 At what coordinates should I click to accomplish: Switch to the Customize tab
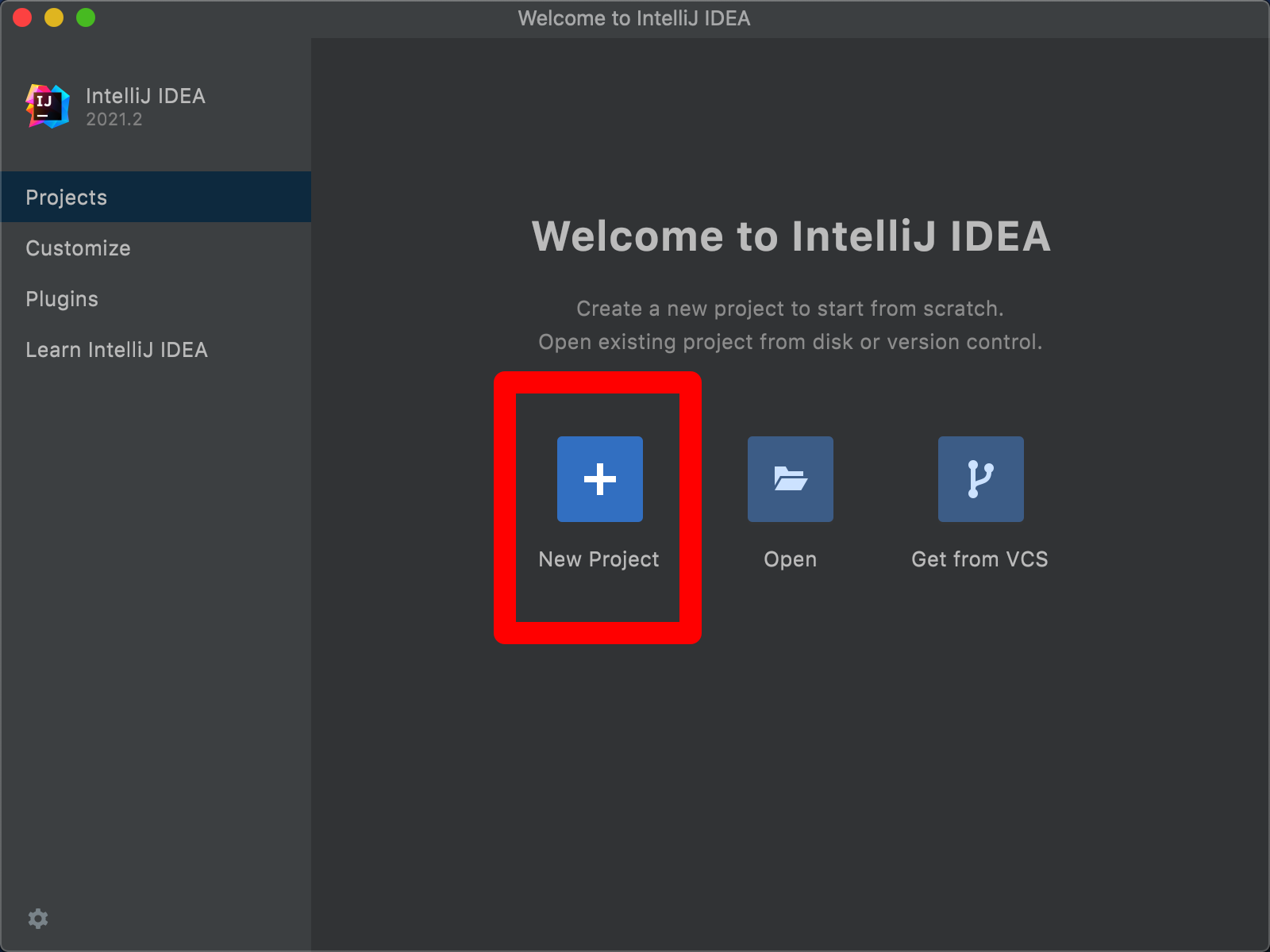point(156,248)
